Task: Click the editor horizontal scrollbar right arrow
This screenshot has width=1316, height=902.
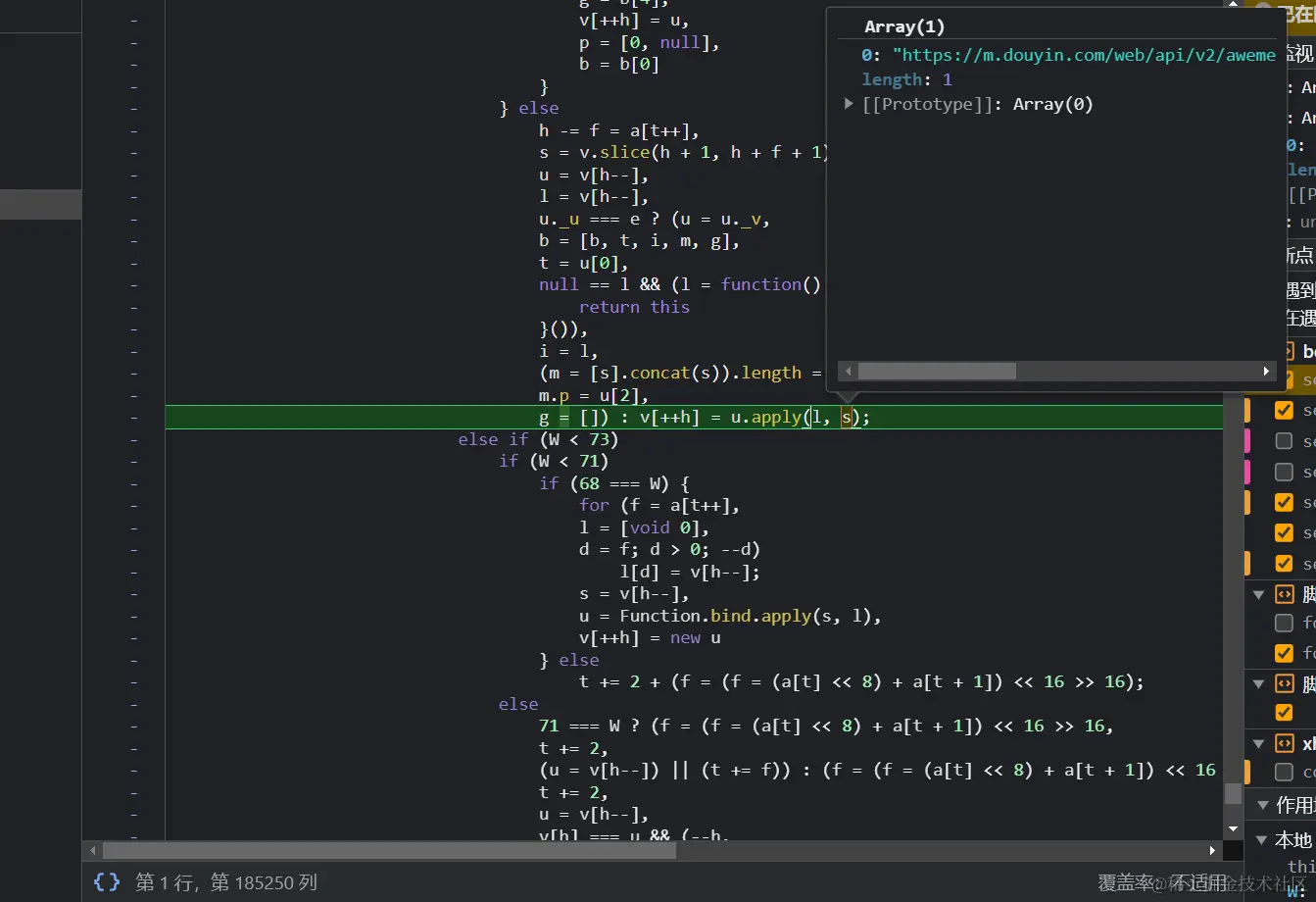Action: point(1212,850)
